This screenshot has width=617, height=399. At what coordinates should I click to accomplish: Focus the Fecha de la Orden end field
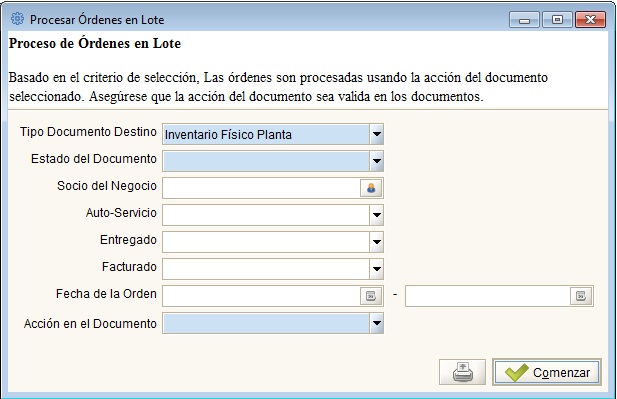(488, 296)
